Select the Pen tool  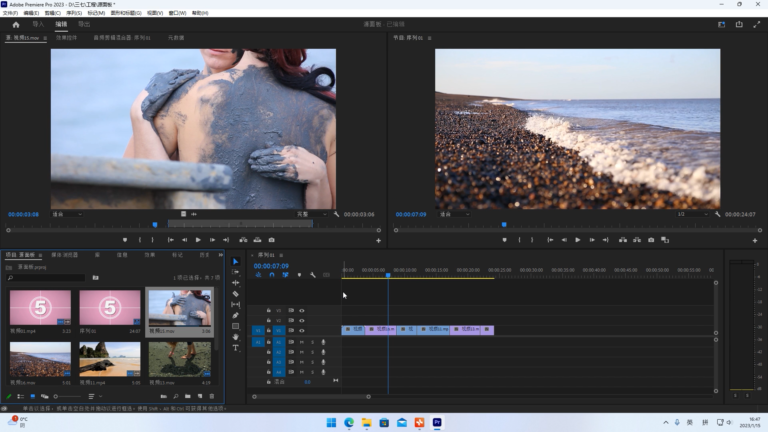[x=236, y=315]
